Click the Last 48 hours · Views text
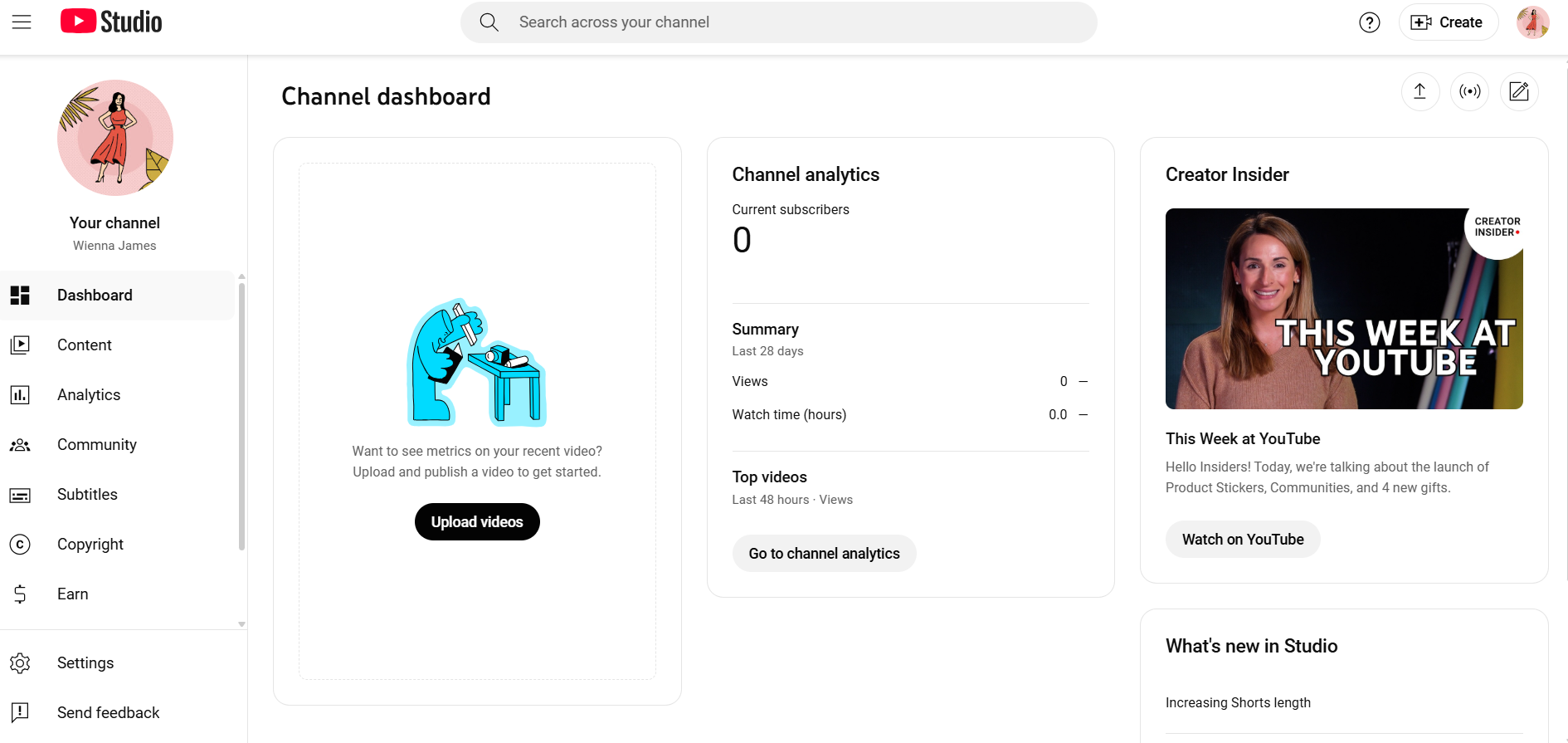This screenshot has width=1568, height=743. point(792,500)
